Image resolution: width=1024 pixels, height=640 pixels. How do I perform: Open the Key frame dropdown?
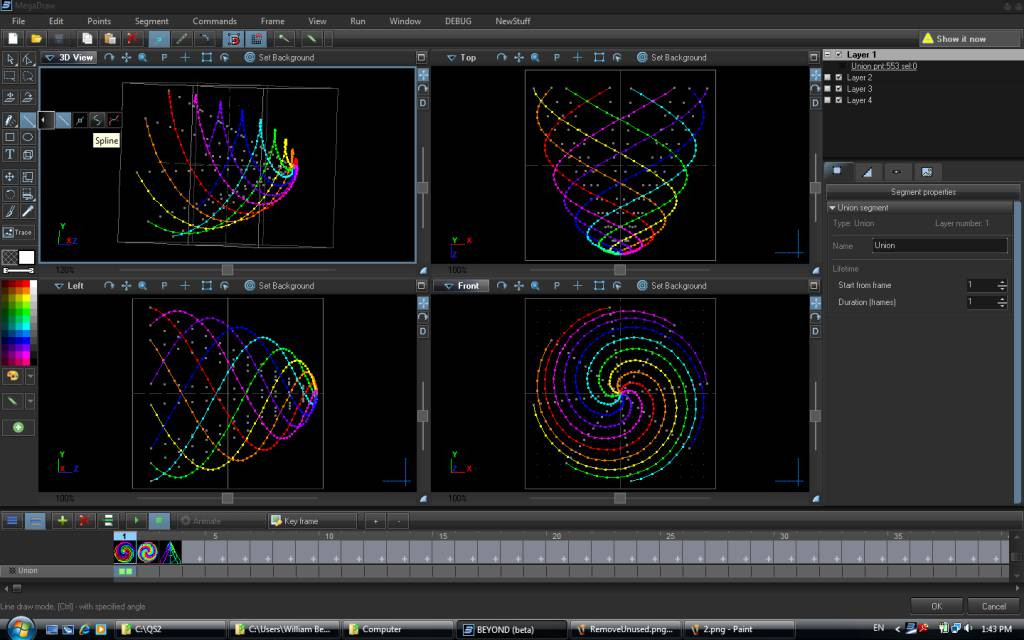pyautogui.click(x=312, y=521)
